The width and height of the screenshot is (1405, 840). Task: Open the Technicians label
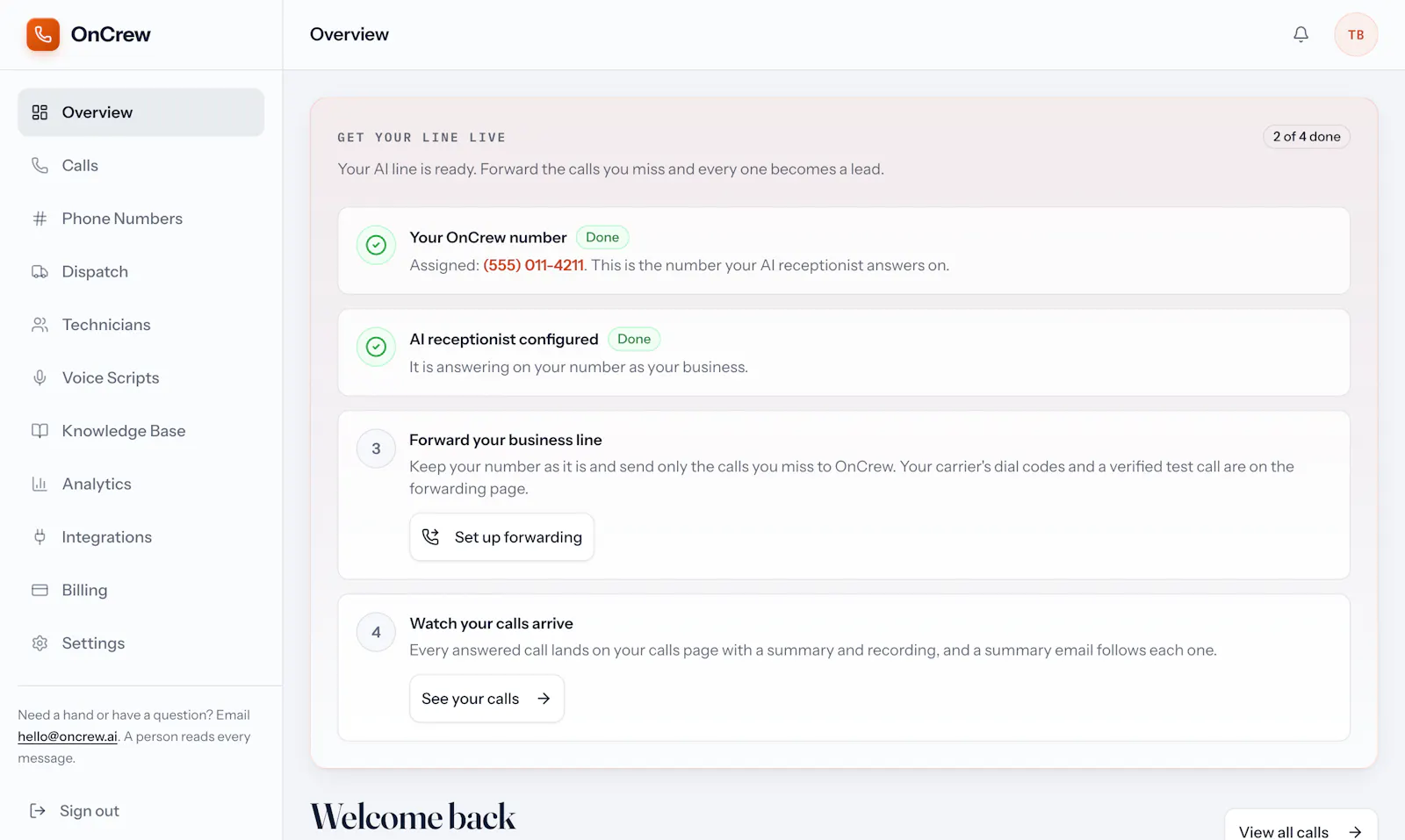pyautogui.click(x=106, y=325)
